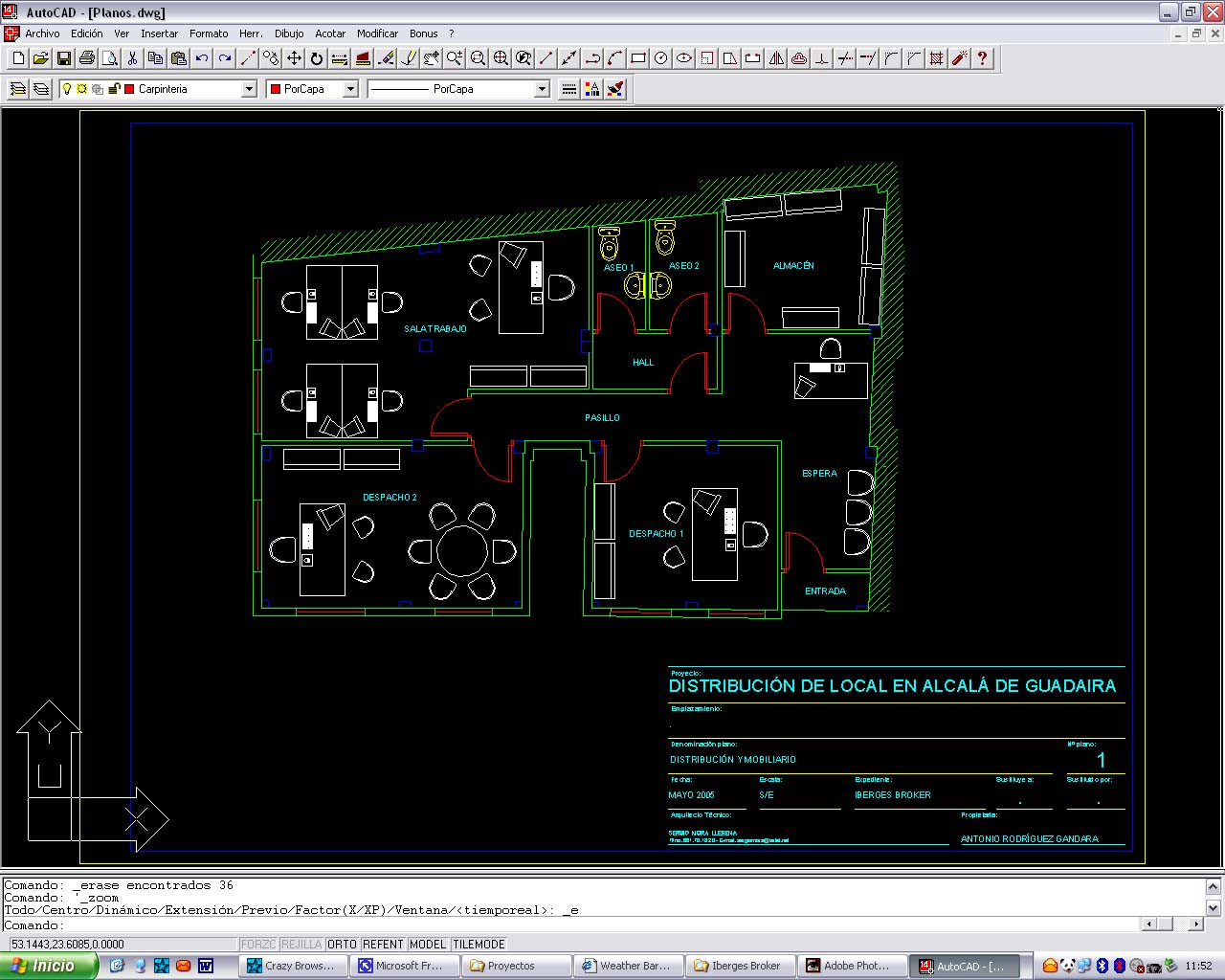Click red color swatch beside Carpinteria layer
Viewport: 1225px width, 980px height.
tap(129, 89)
